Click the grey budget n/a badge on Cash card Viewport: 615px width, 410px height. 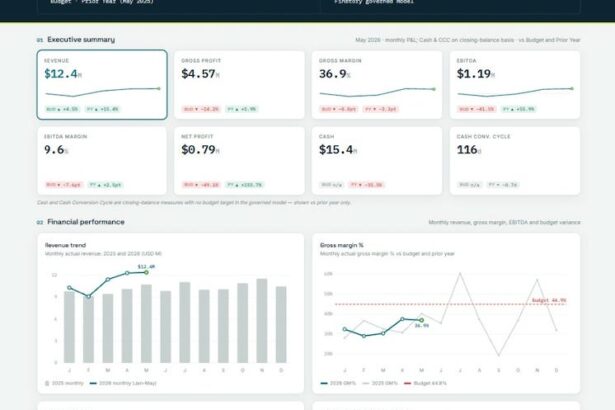[x=332, y=185]
